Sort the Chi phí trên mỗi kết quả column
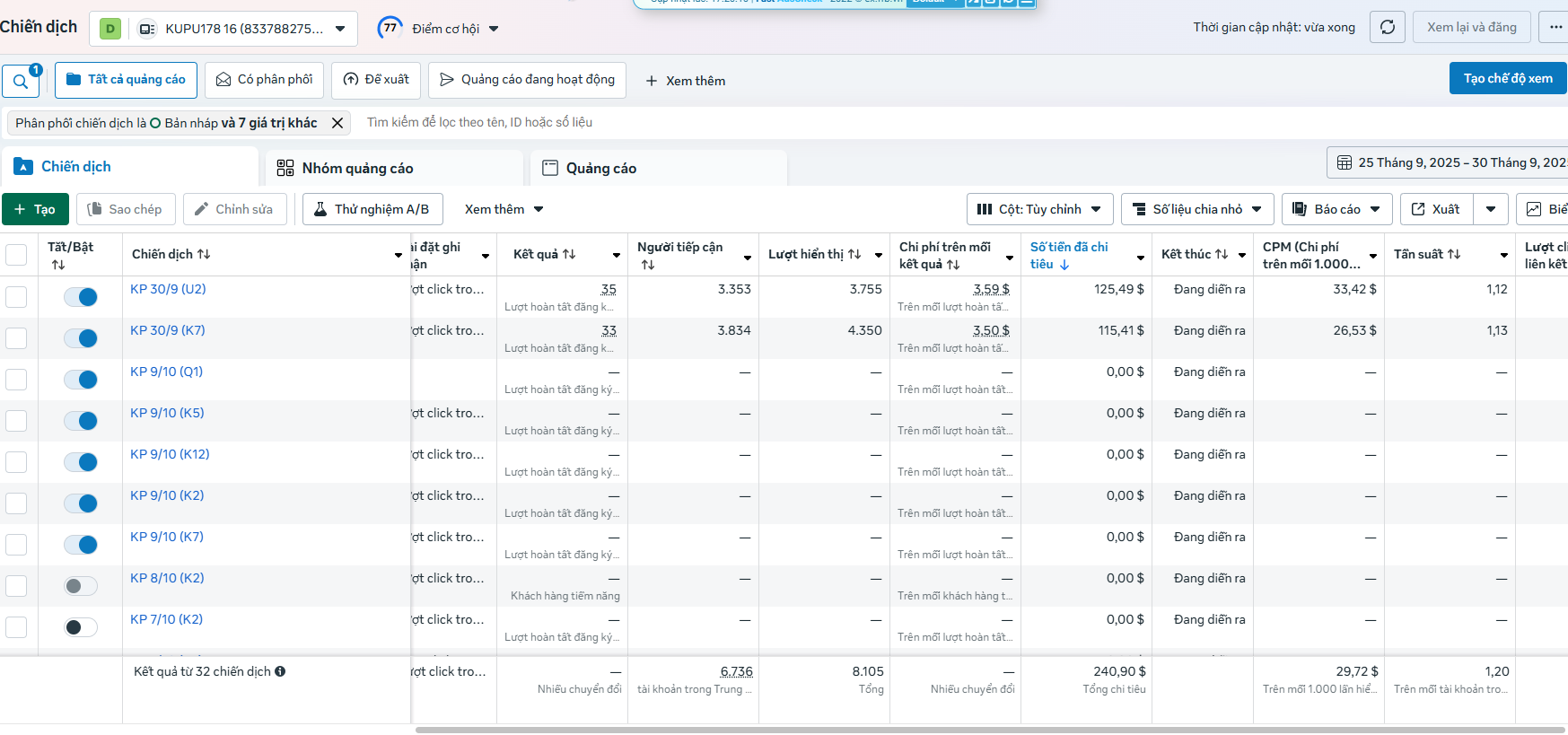 pos(953,265)
